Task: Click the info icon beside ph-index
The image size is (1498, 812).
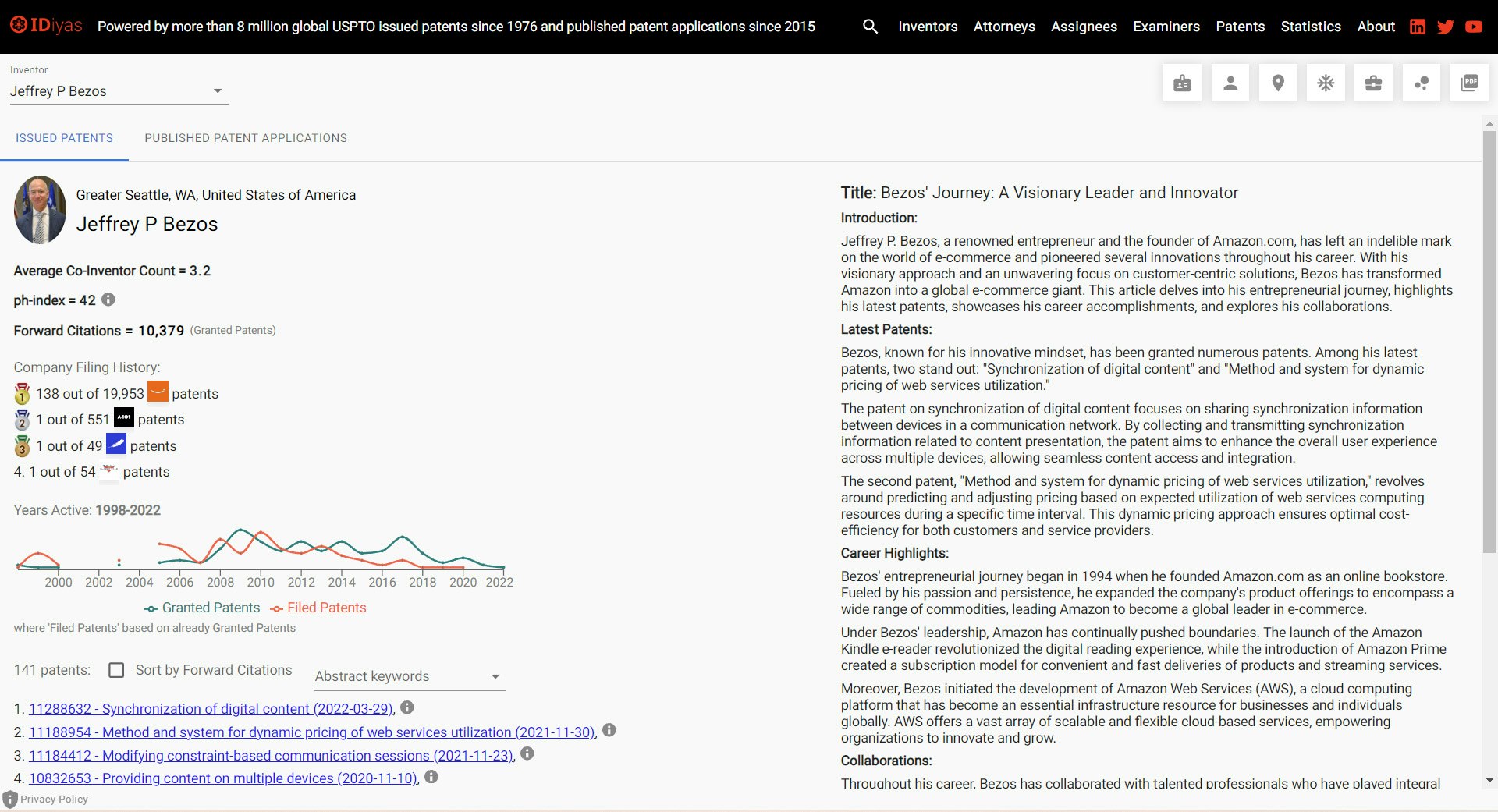Action: pos(108,300)
